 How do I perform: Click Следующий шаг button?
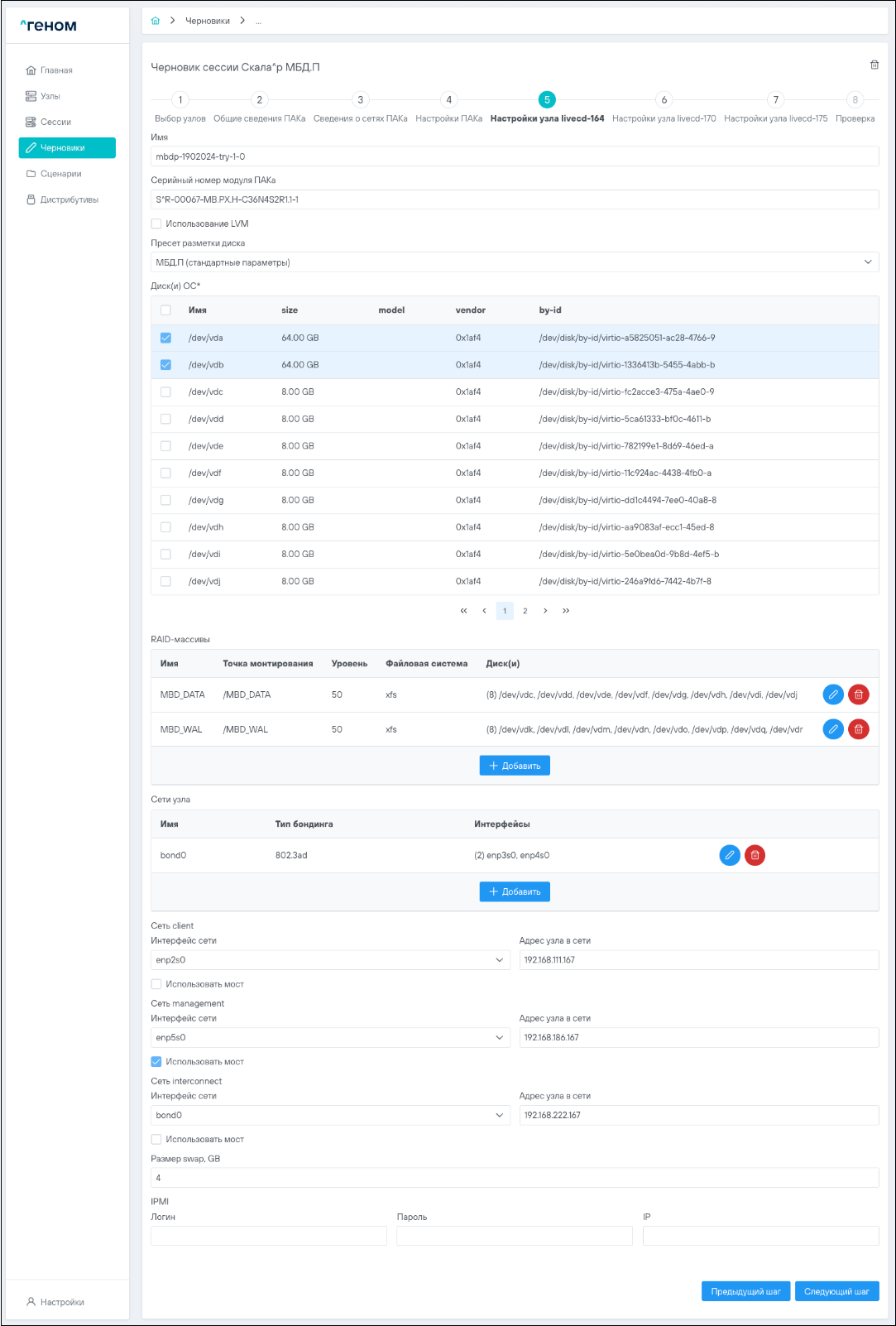coord(836,1291)
